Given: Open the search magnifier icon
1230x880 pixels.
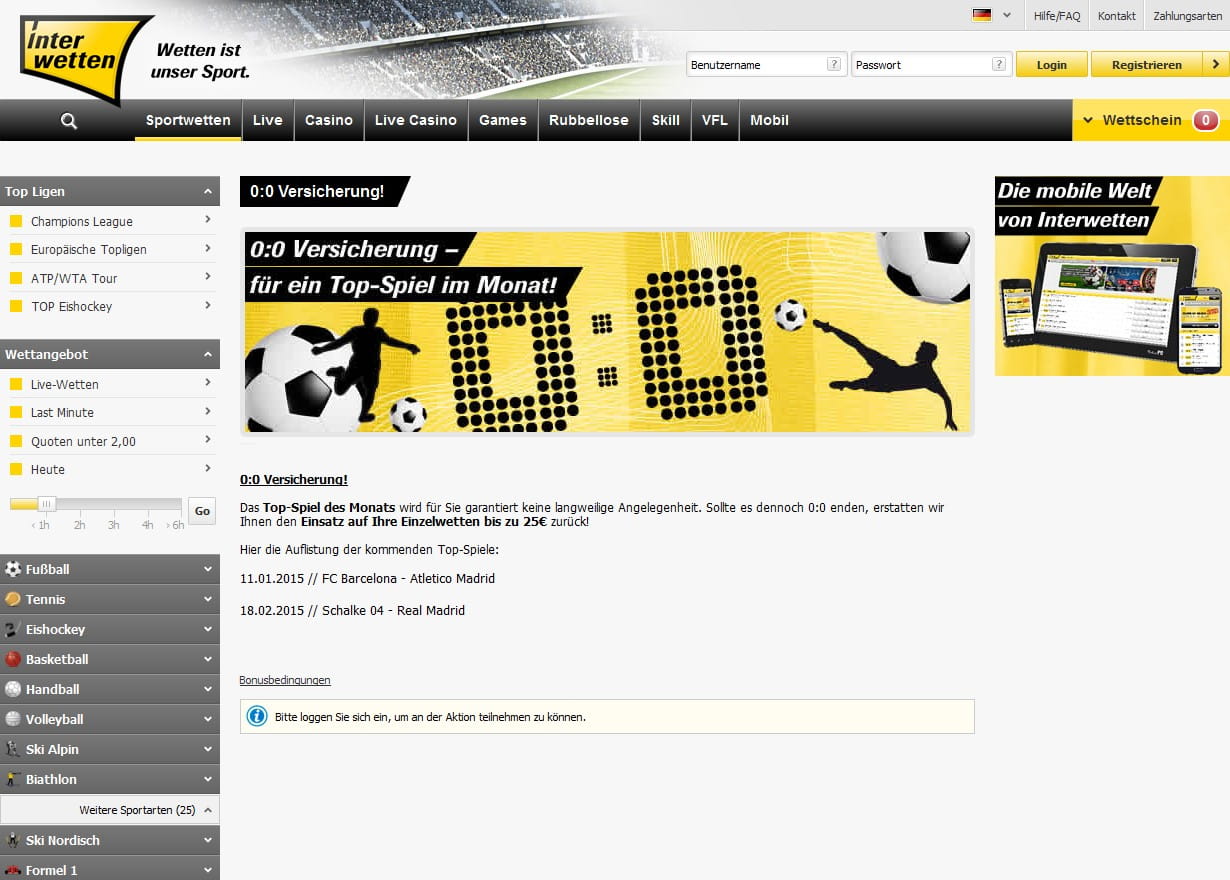Looking at the screenshot, I should (69, 121).
